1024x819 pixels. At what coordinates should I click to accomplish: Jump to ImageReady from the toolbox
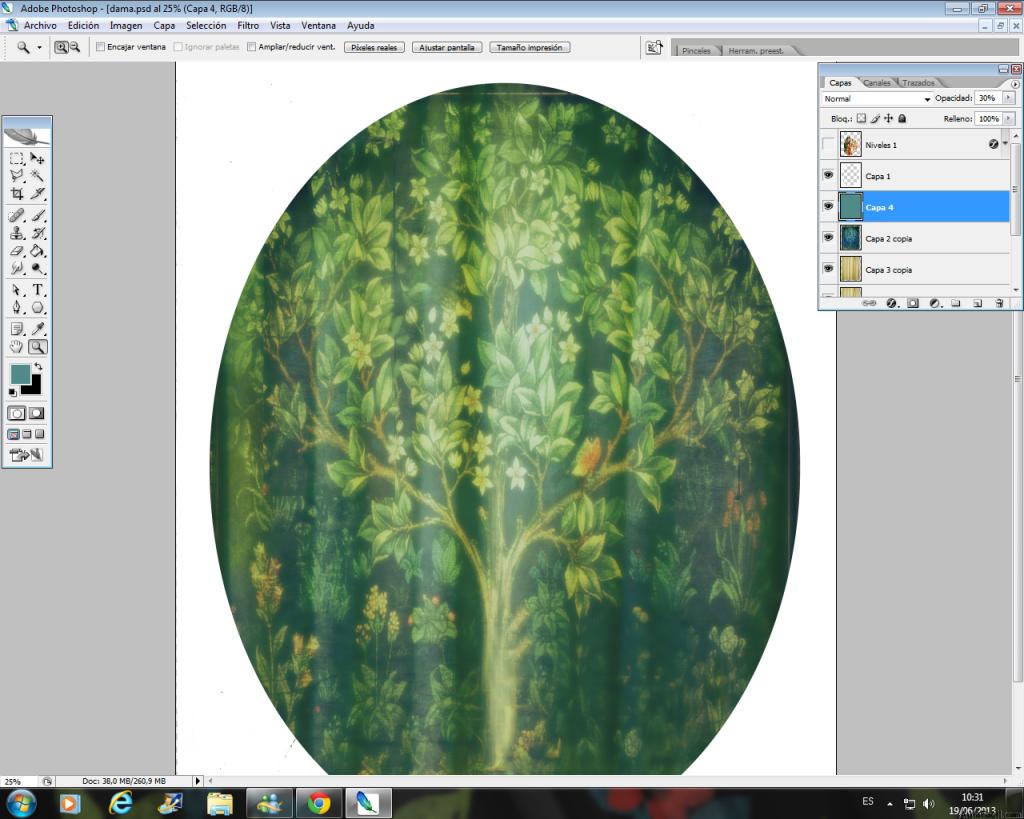(x=26, y=455)
